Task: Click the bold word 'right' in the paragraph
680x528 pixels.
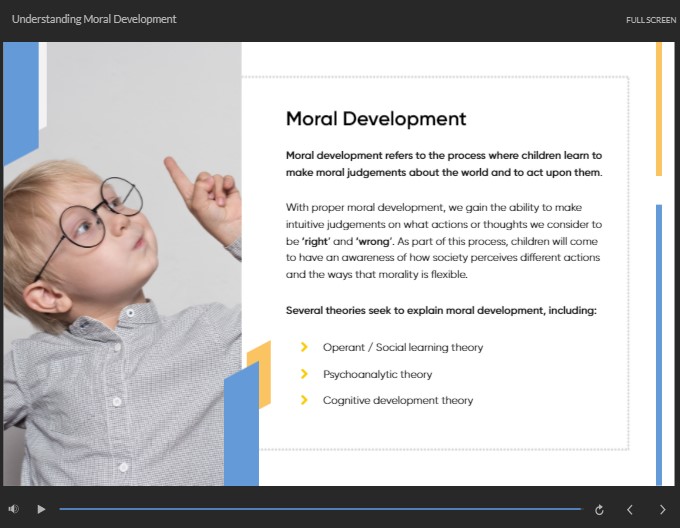Action: [316, 241]
